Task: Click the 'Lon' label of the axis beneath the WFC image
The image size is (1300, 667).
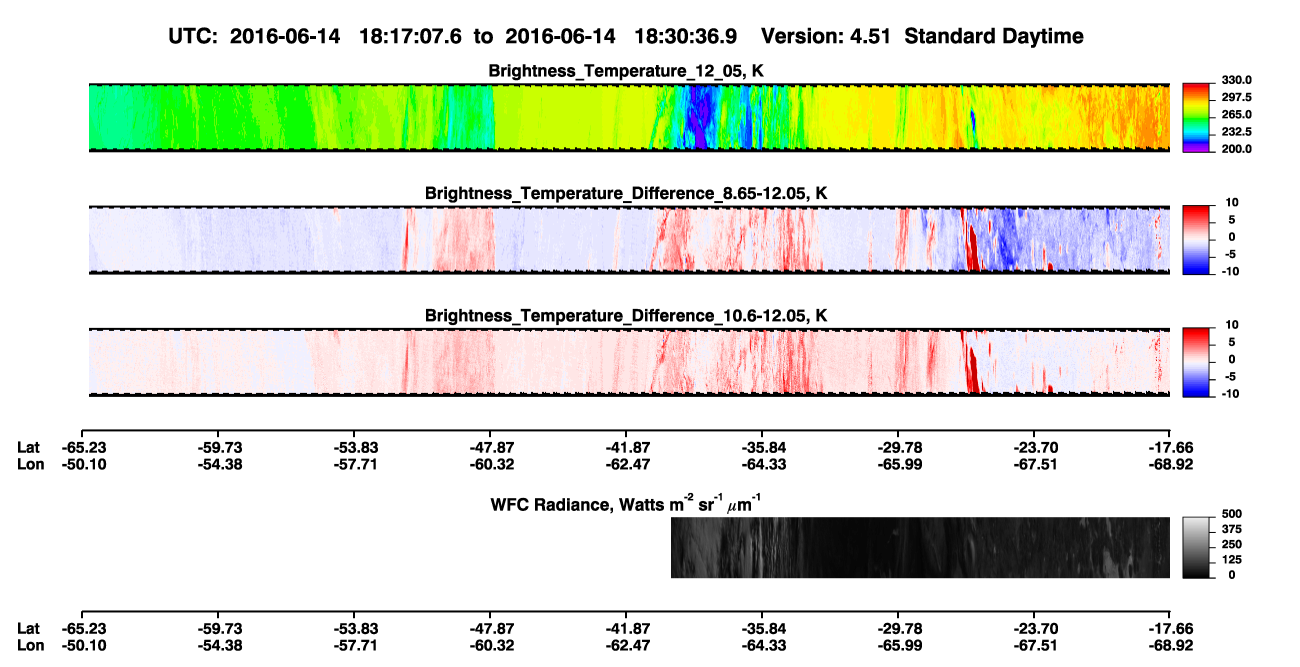Action: point(31,645)
